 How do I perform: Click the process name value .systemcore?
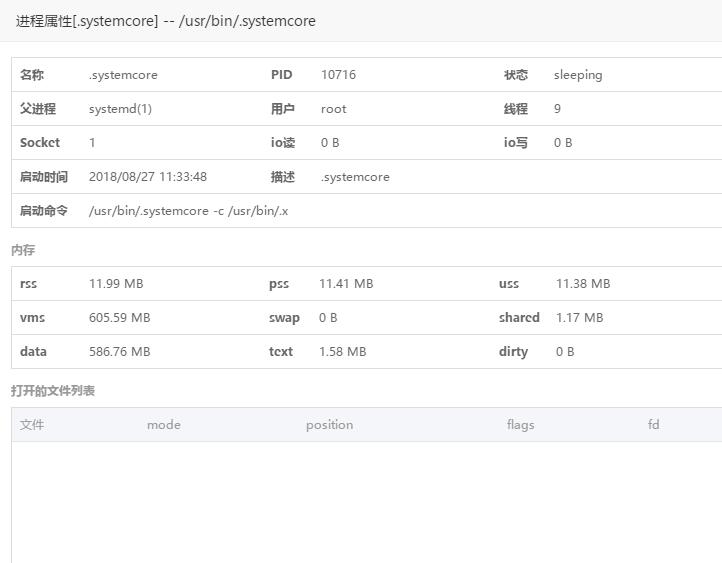click(123, 75)
